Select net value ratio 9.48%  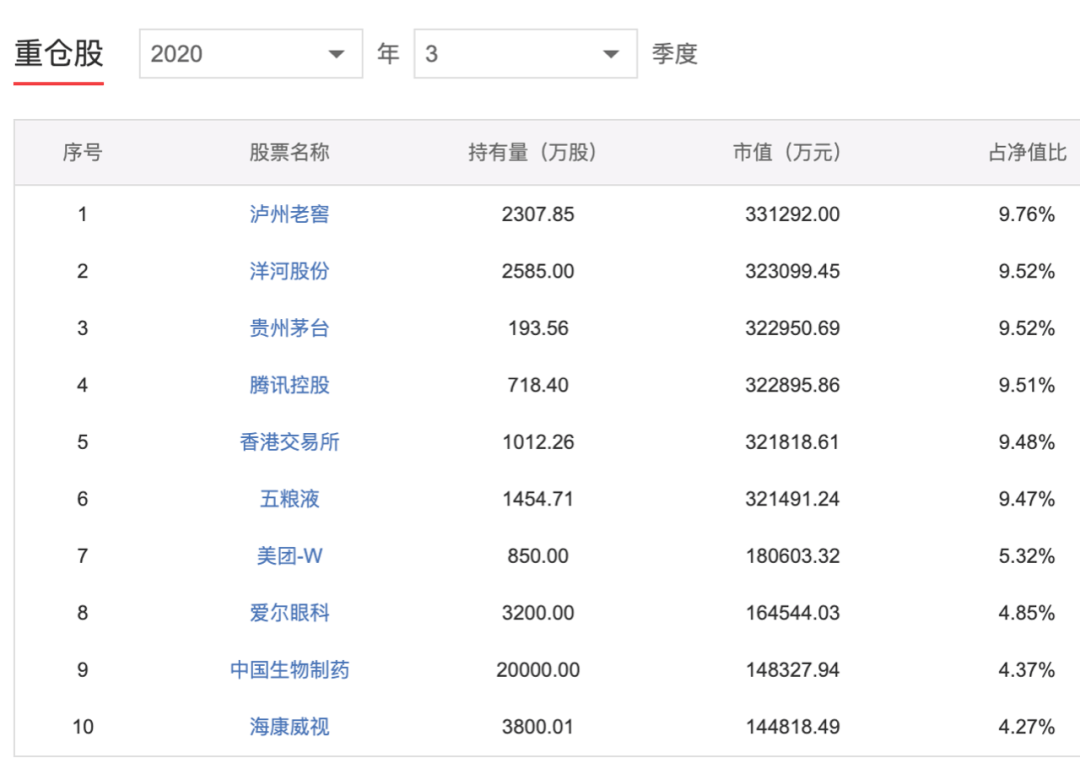[x=1027, y=442]
